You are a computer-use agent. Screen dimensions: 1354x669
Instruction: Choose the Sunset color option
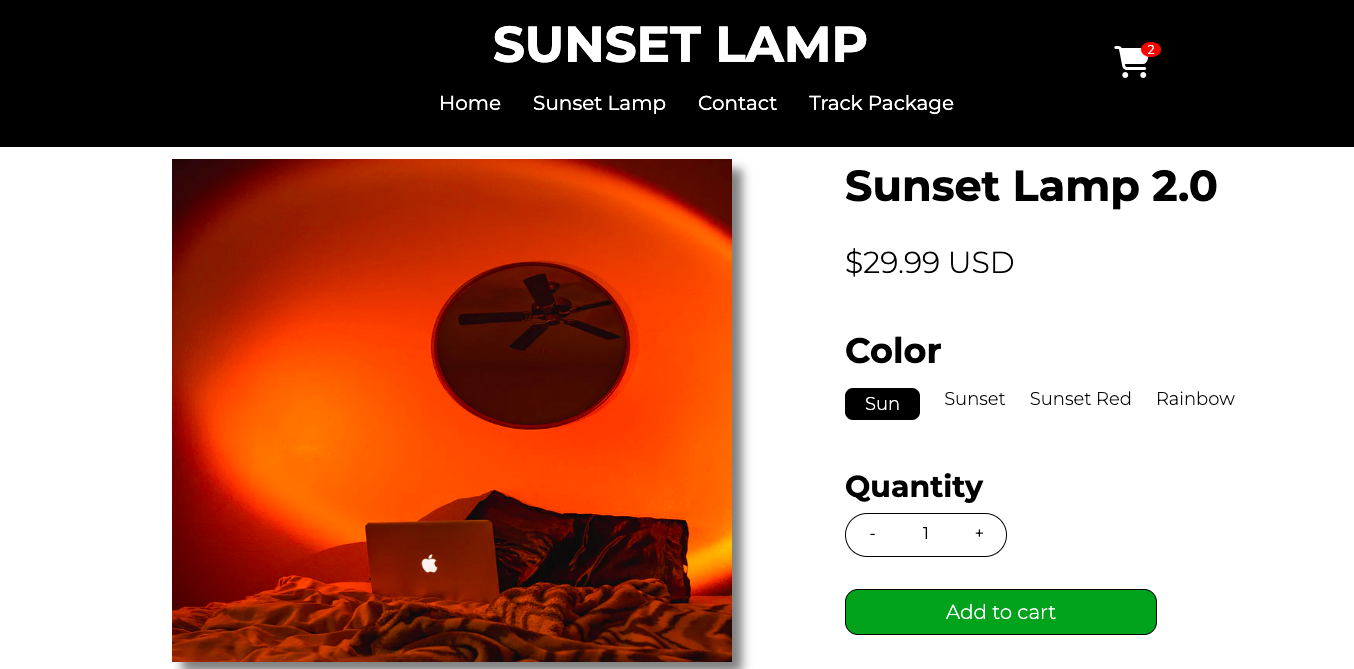point(975,399)
